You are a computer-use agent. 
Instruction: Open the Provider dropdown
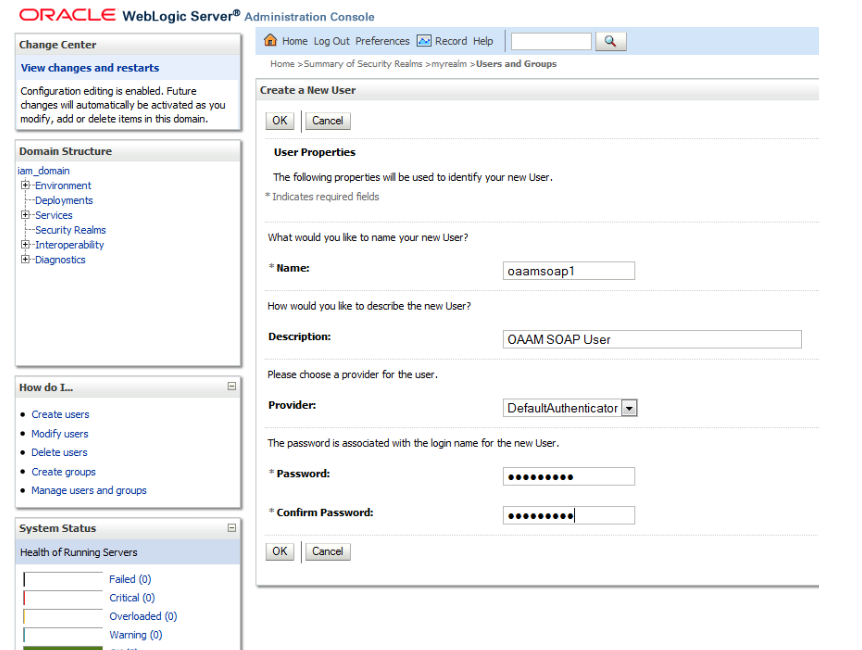pos(629,408)
